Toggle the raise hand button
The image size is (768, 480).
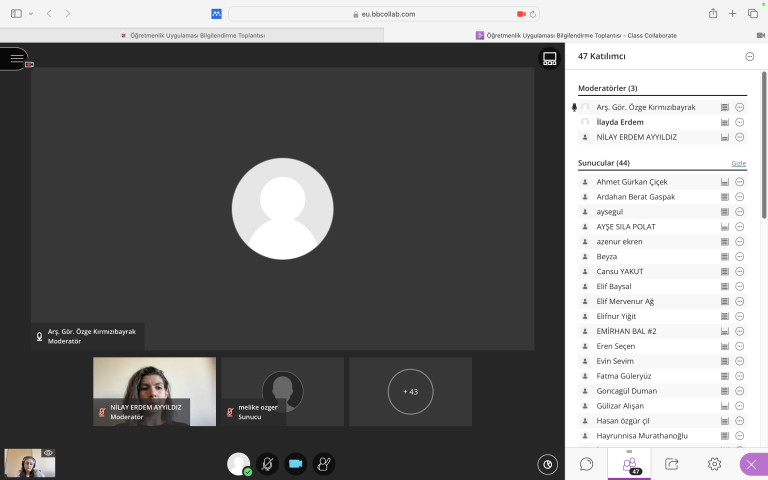[x=323, y=464]
